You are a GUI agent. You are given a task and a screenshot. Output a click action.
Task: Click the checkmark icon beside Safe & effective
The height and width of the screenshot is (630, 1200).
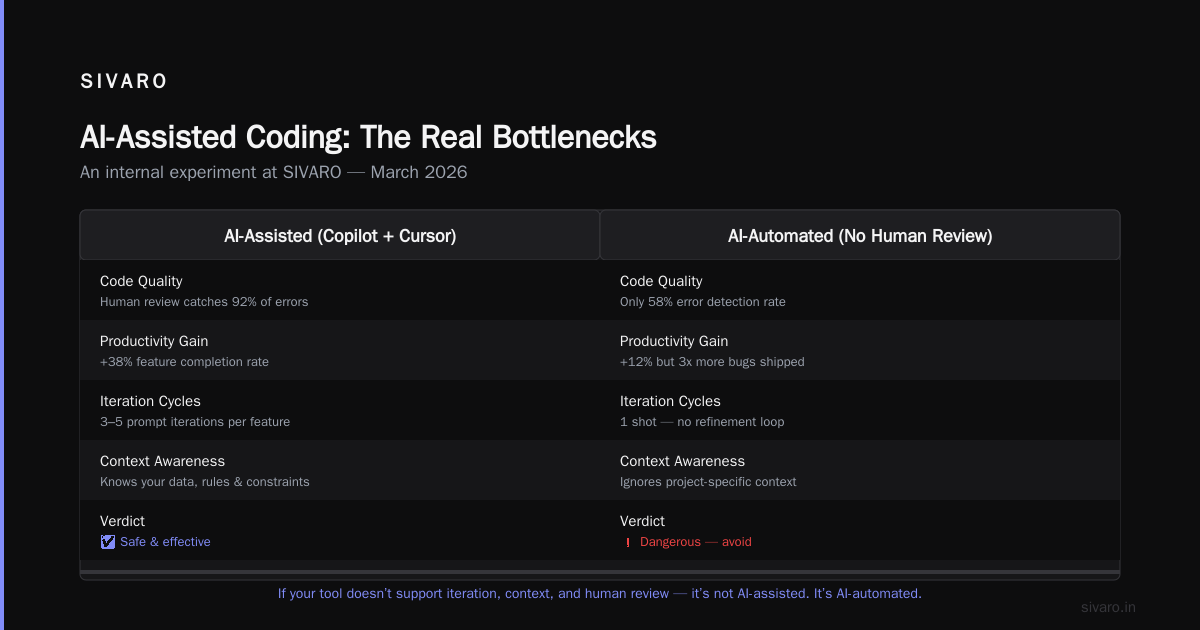(108, 542)
